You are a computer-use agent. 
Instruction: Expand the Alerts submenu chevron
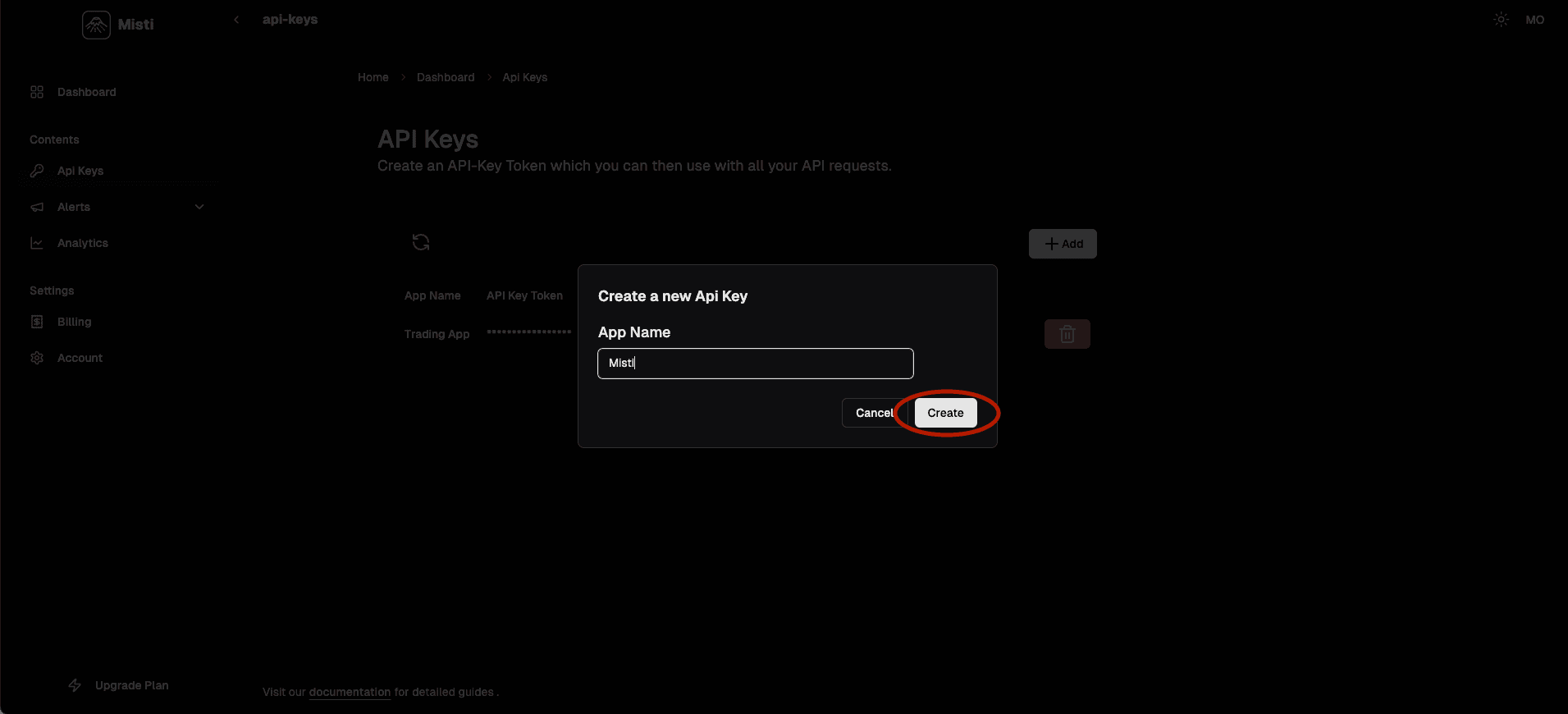[x=199, y=207]
